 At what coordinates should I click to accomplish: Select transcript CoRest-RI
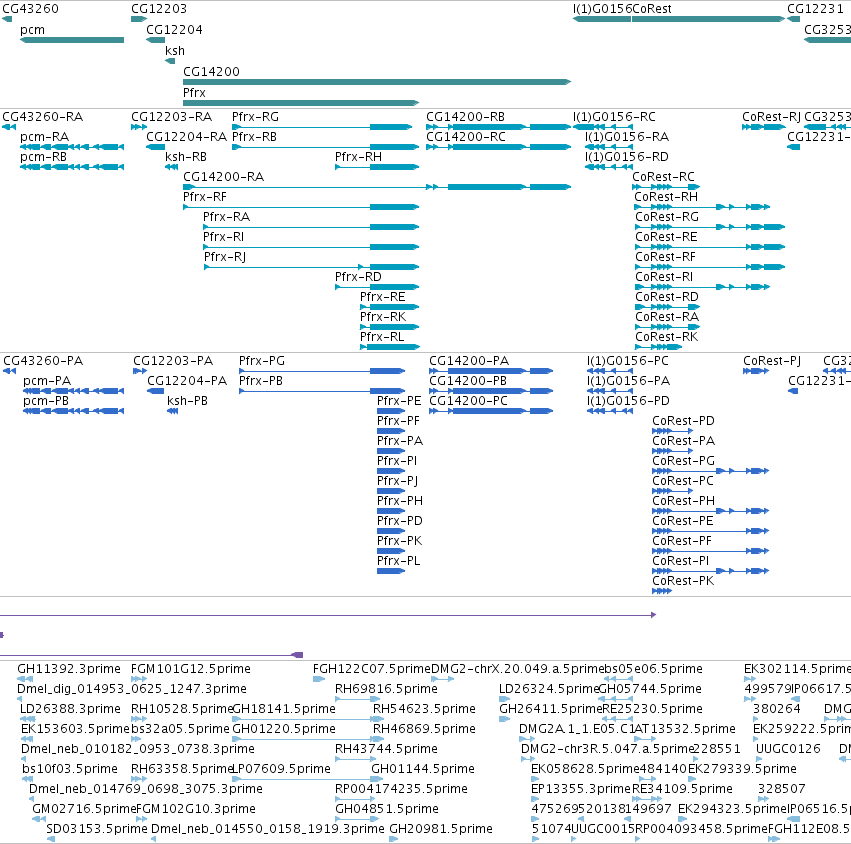(x=703, y=287)
